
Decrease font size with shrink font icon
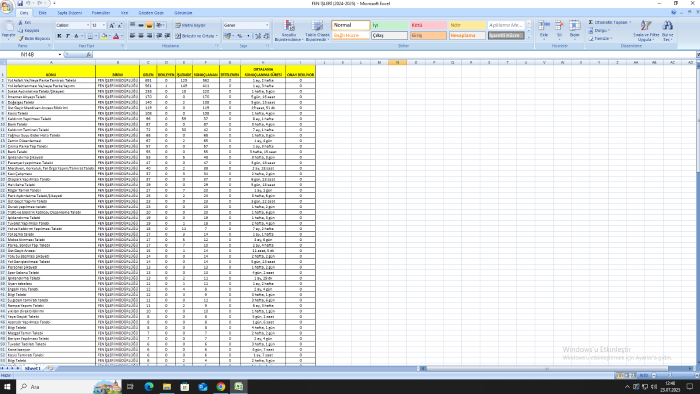119,25
